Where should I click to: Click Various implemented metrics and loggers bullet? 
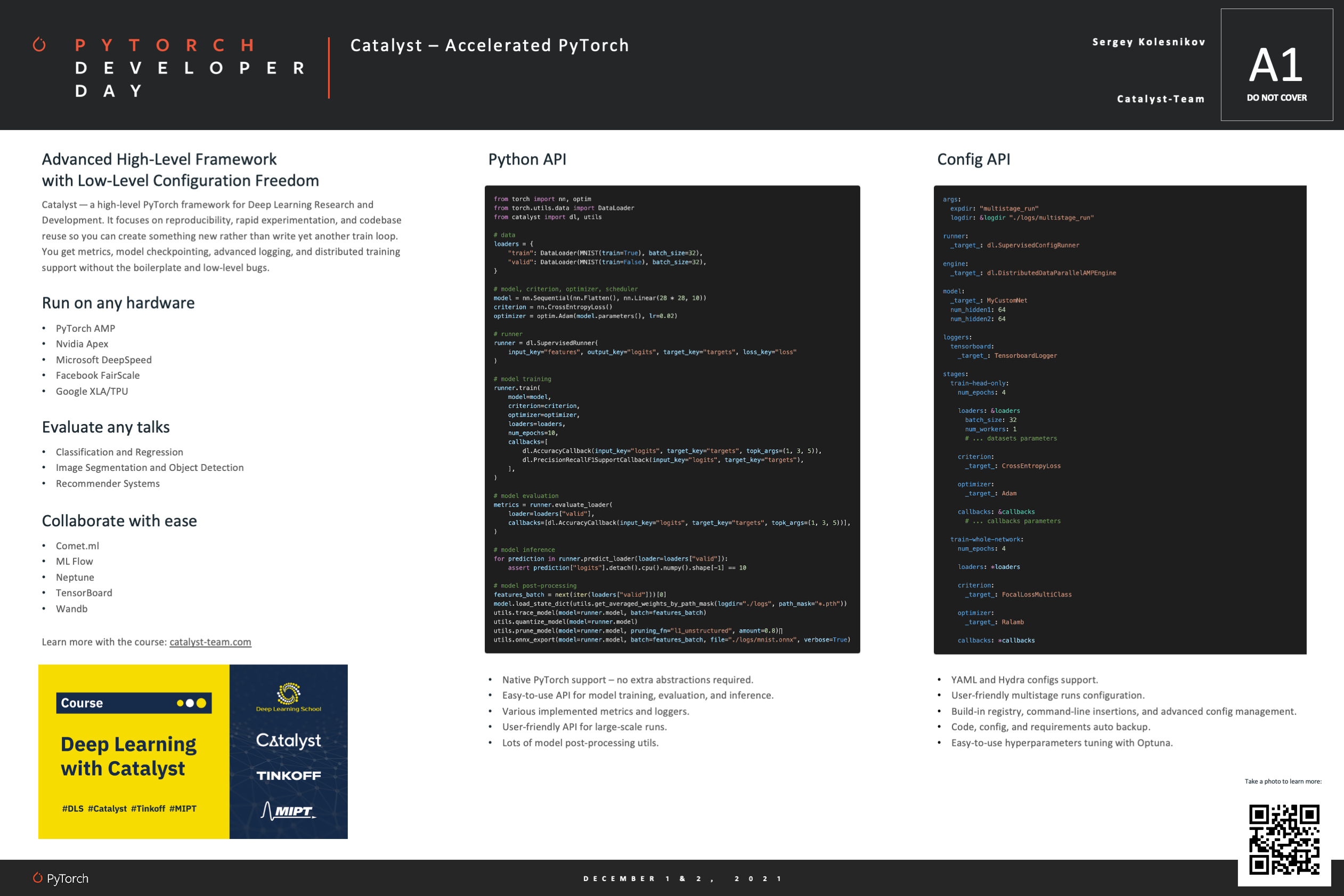(596, 712)
